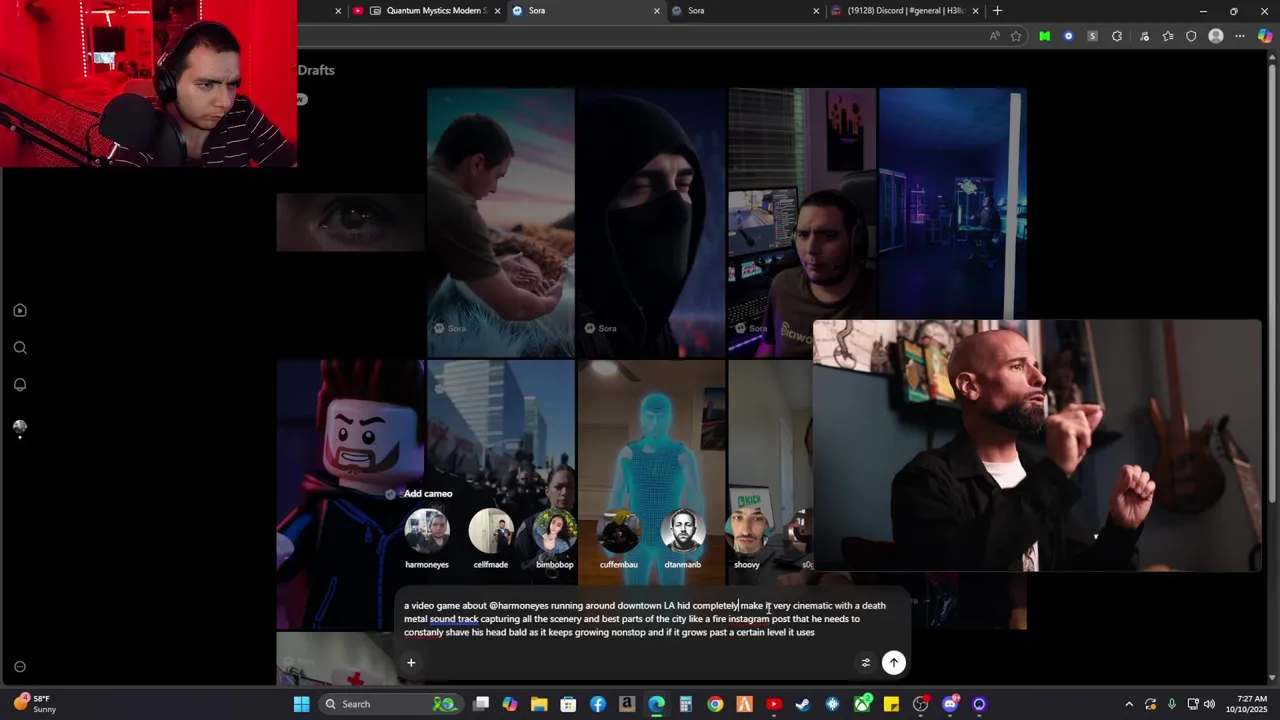Submit the prompt with the arrow button

coord(894,662)
